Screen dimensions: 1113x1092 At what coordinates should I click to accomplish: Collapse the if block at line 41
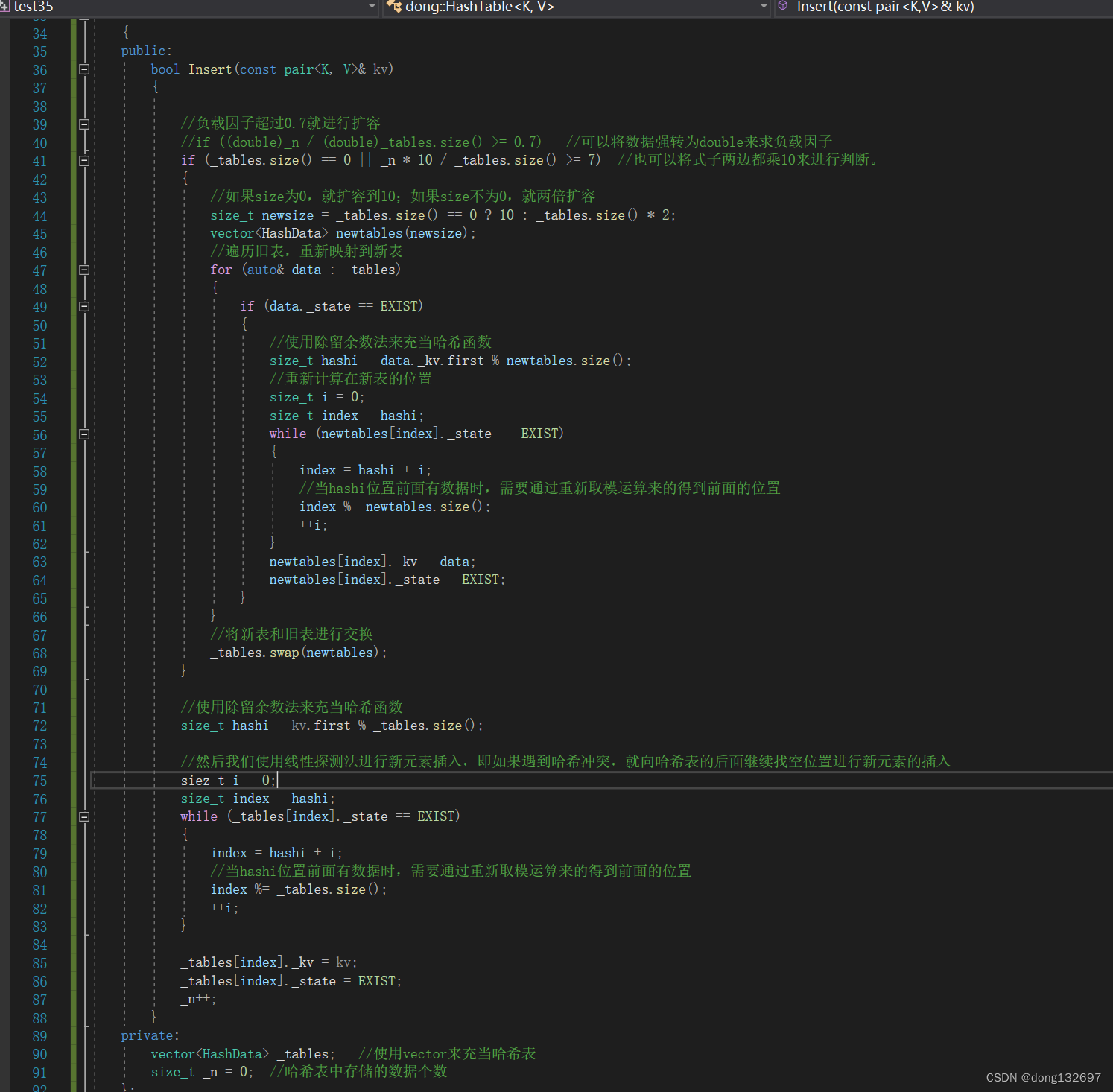(84, 160)
